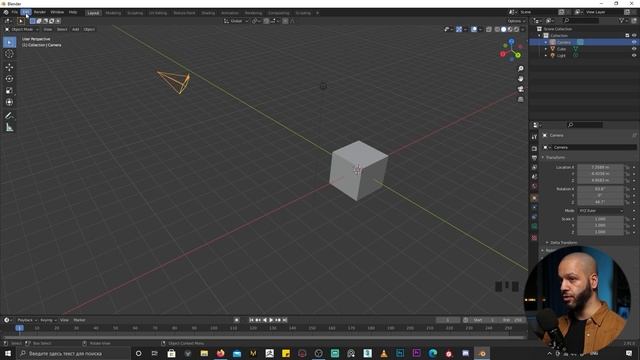The image size is (640, 360).
Task: Click the Zoom view magnifier icon
Action: tap(520, 69)
